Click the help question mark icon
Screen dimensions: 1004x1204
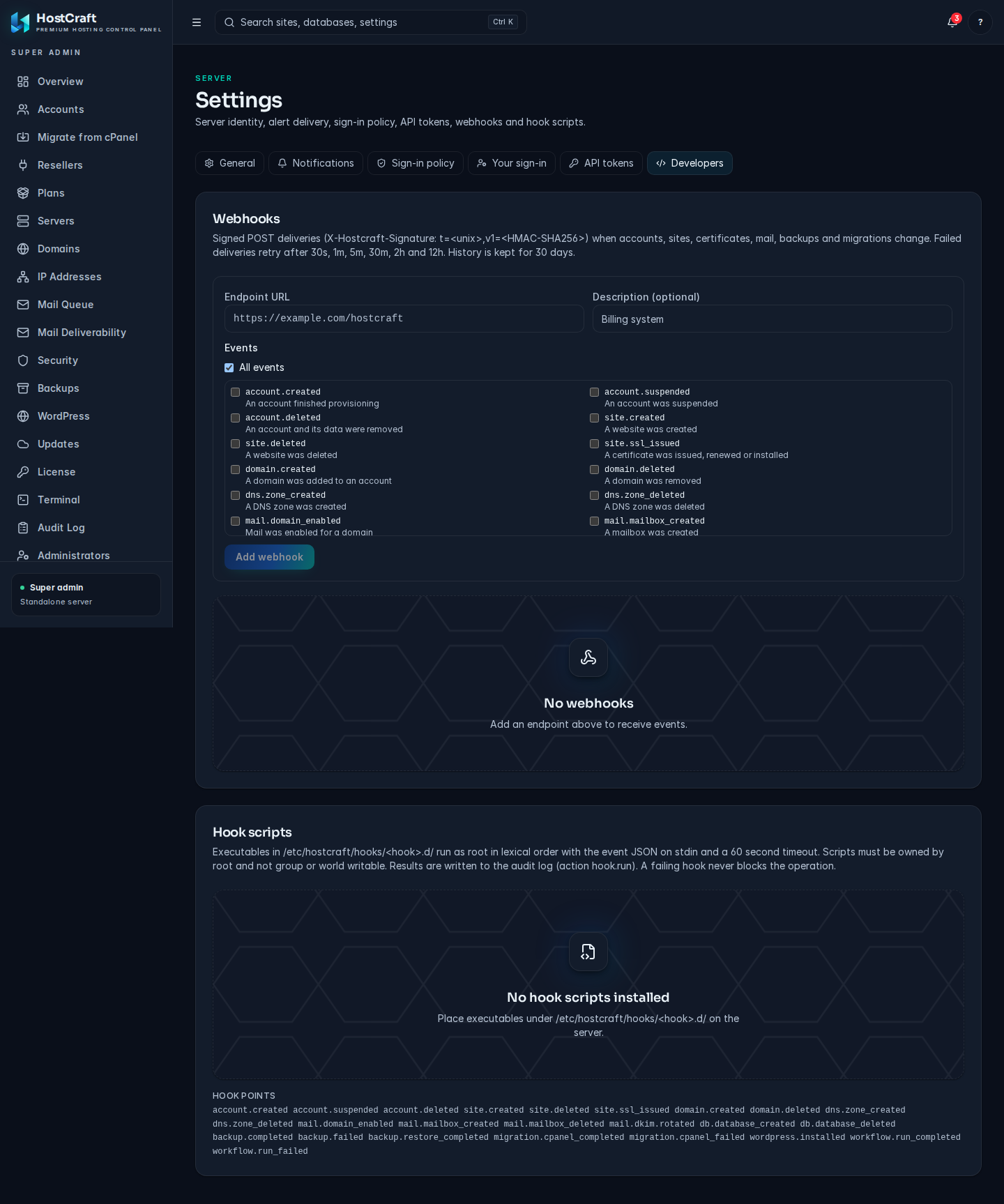point(980,22)
